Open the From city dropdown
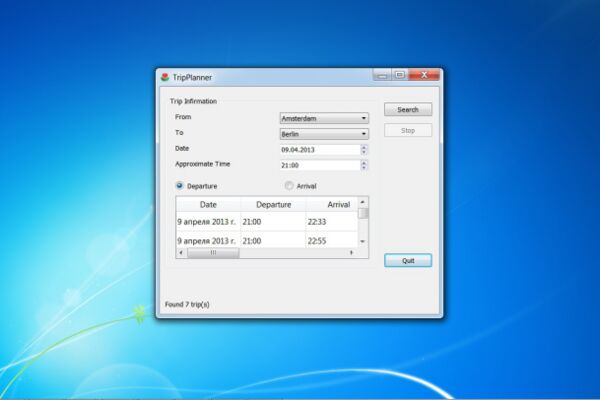This screenshot has height=400, width=600. coord(324,118)
